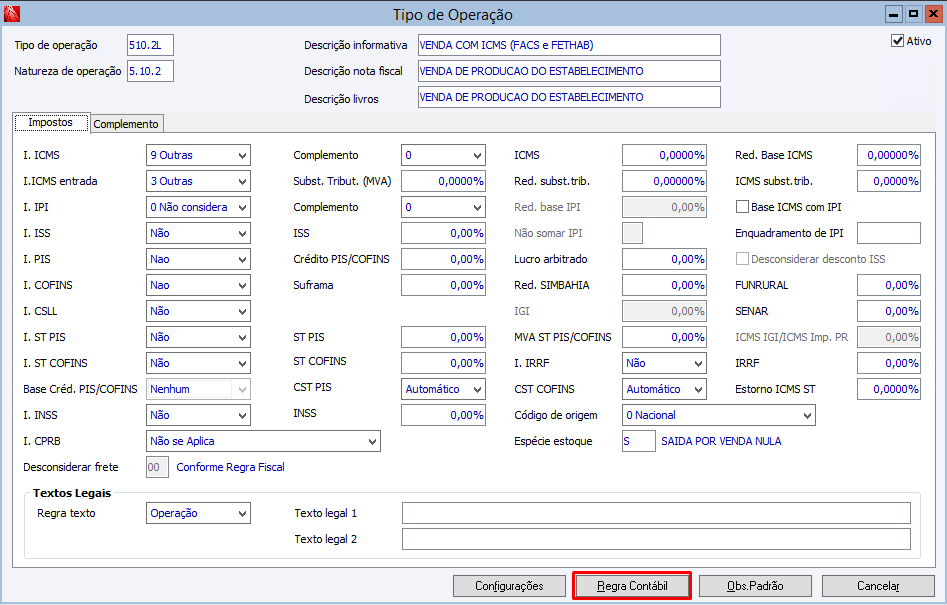Screen dimensions: 947x605
Task: Open the I.ICMS entrada dropdown
Action: pos(198,181)
